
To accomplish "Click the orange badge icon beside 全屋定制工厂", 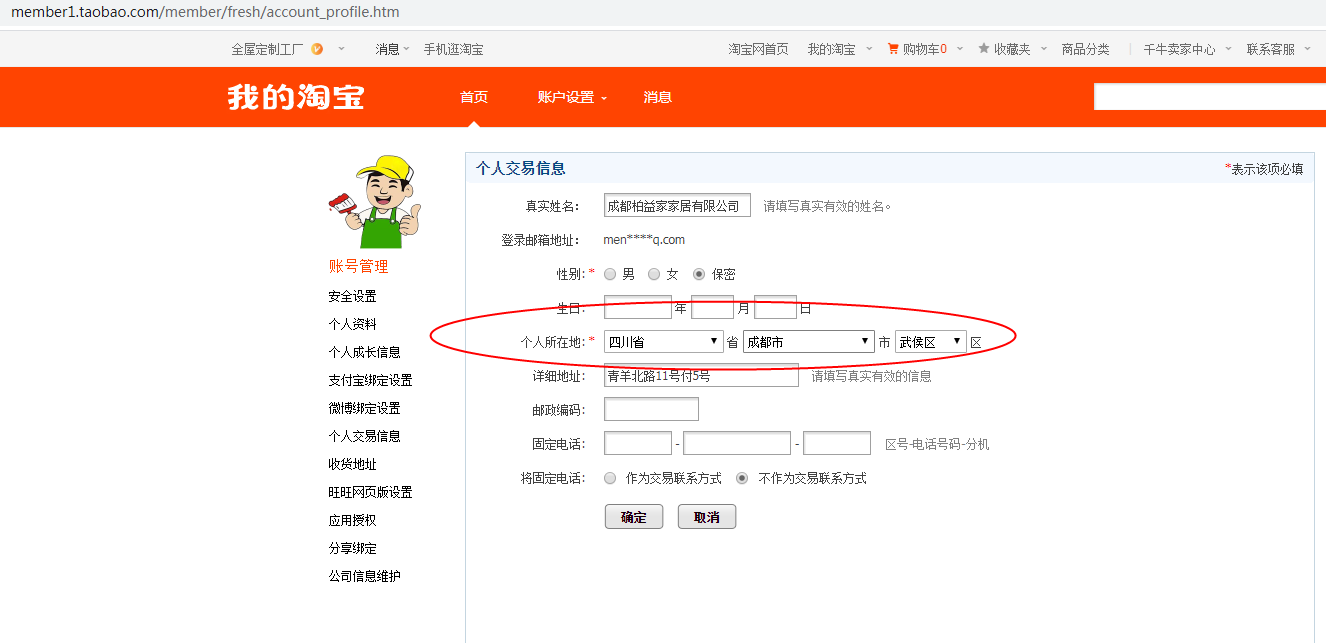I will tap(317, 49).
